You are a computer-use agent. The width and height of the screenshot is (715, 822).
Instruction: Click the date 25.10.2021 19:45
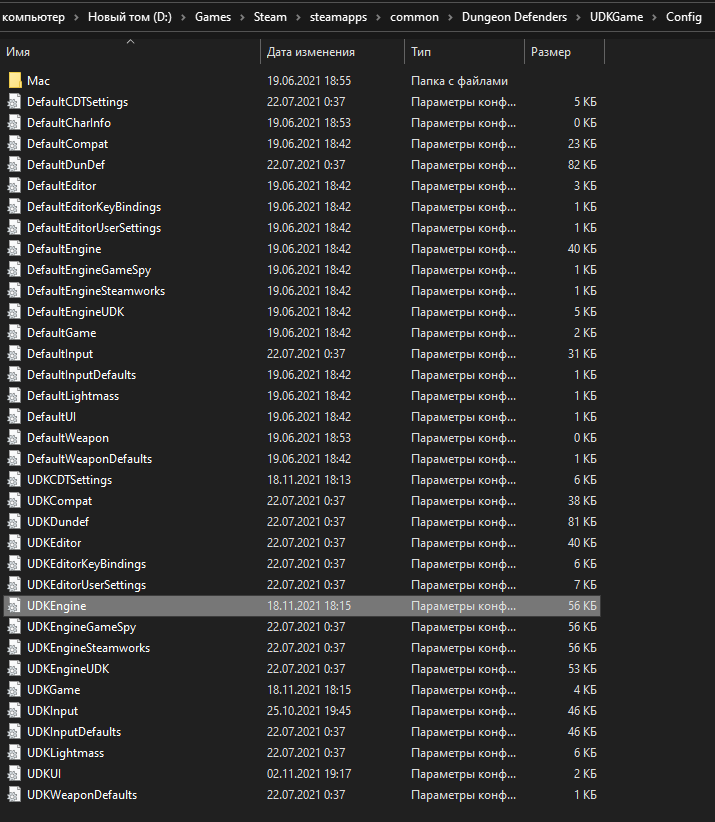(x=309, y=710)
